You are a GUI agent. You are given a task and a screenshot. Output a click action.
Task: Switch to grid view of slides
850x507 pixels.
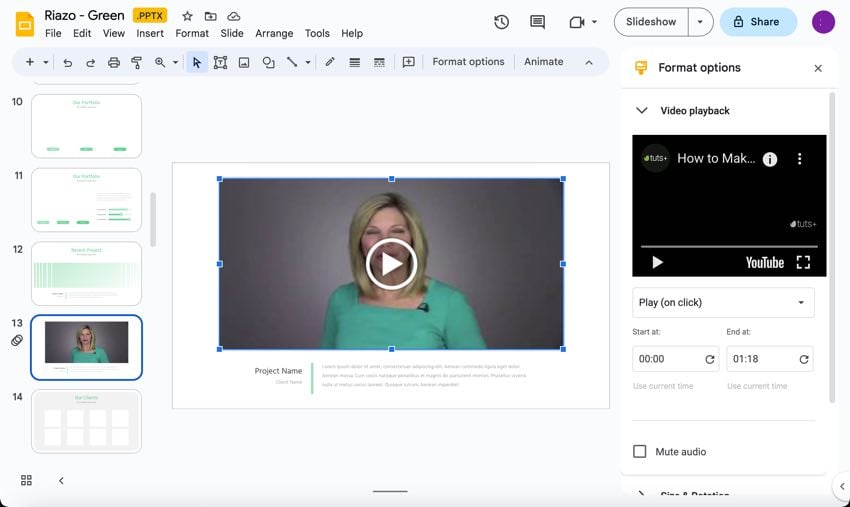(x=26, y=481)
